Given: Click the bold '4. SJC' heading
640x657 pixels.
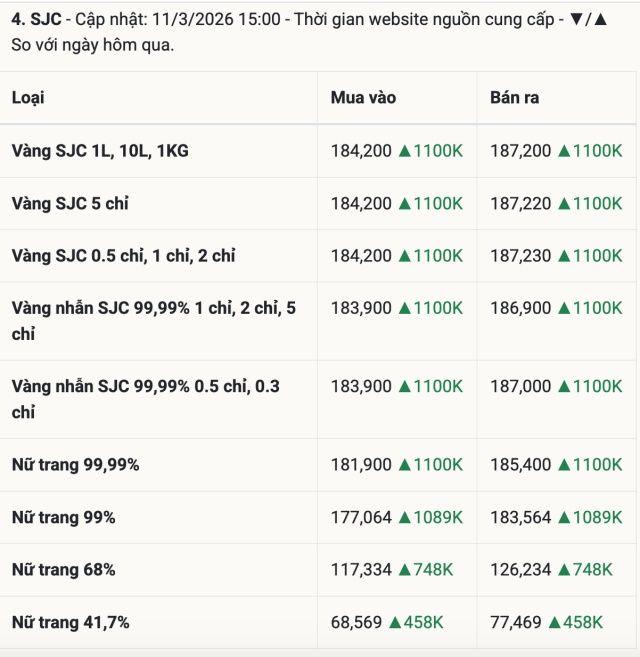Looking at the screenshot, I should (36, 20).
